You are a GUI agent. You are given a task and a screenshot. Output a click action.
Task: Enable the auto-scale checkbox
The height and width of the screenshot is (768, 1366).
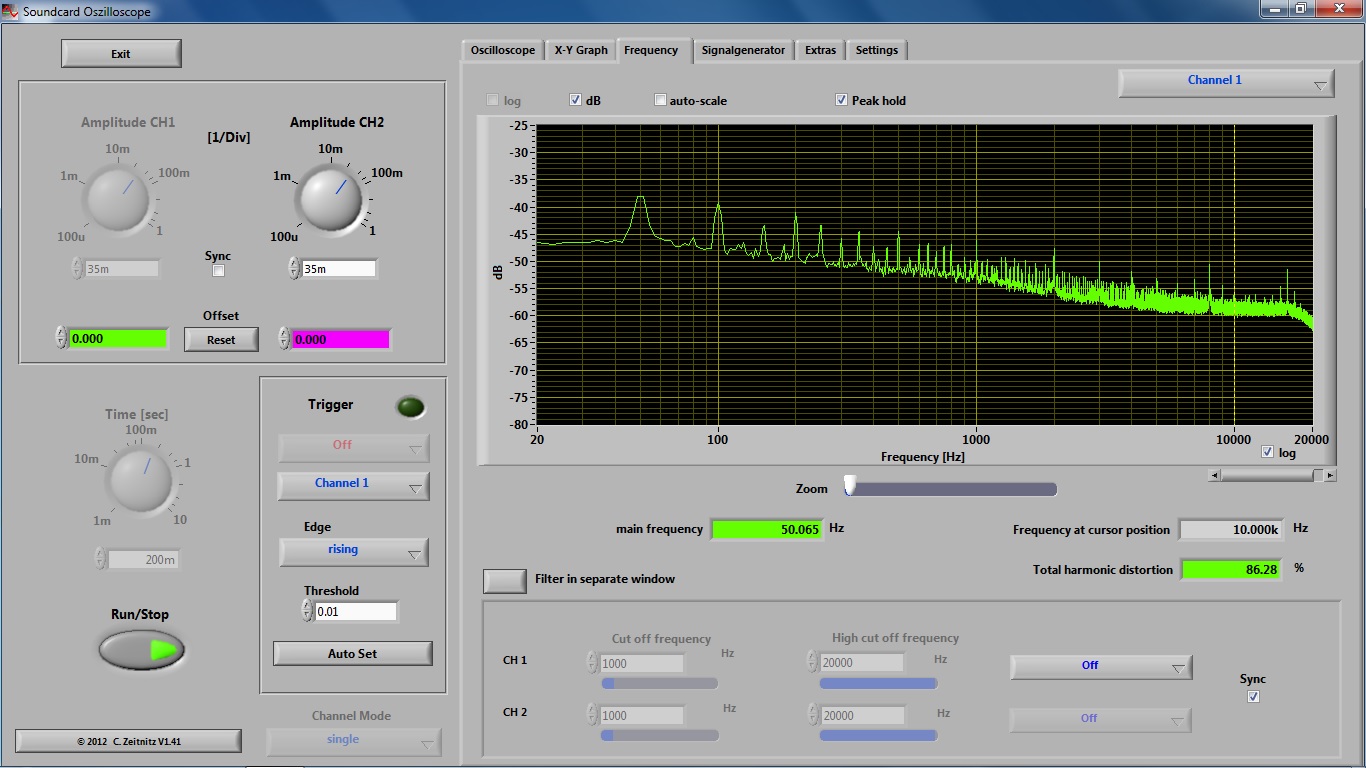(x=660, y=100)
